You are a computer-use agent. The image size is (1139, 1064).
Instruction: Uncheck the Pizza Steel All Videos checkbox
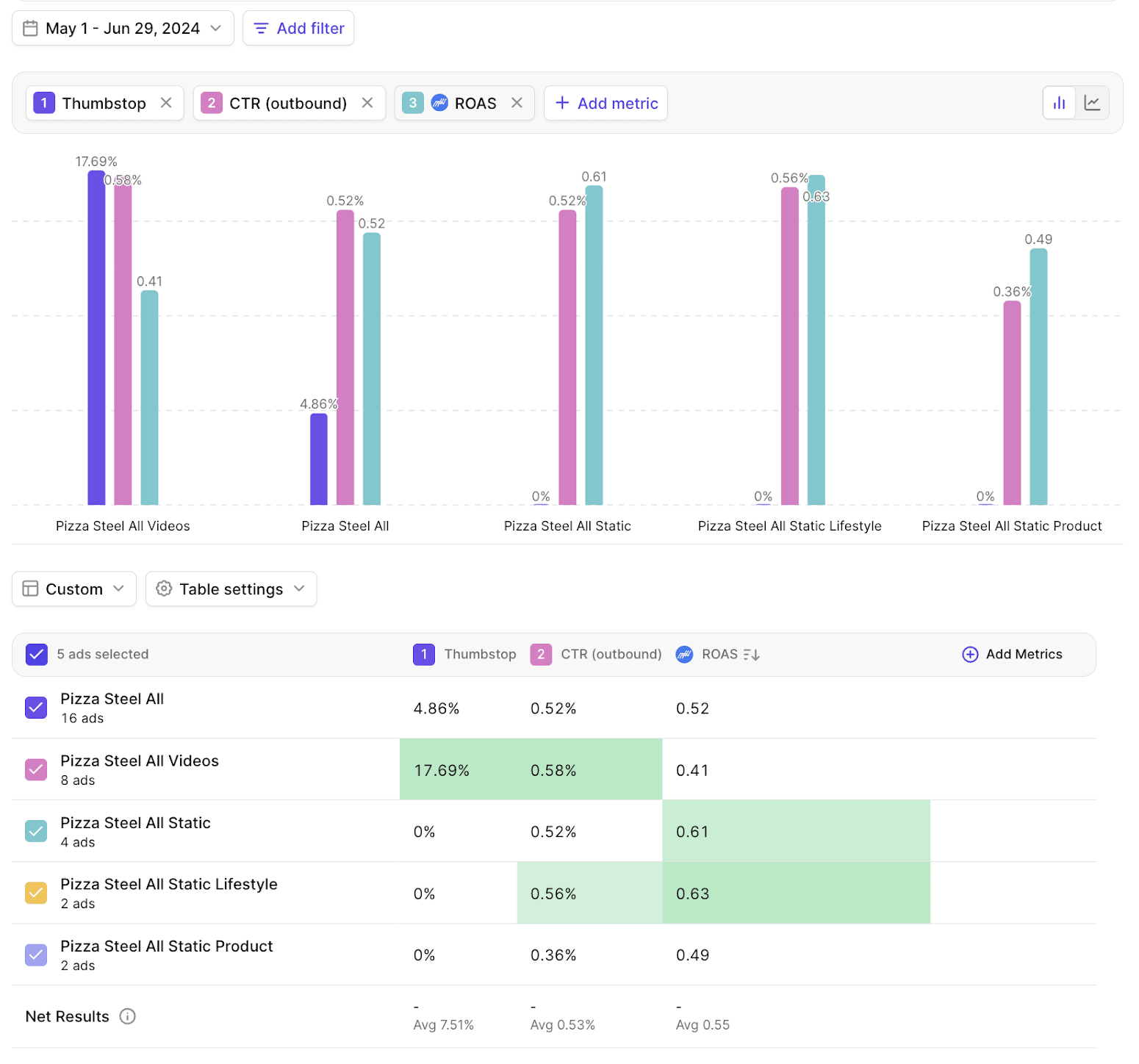coord(36,769)
